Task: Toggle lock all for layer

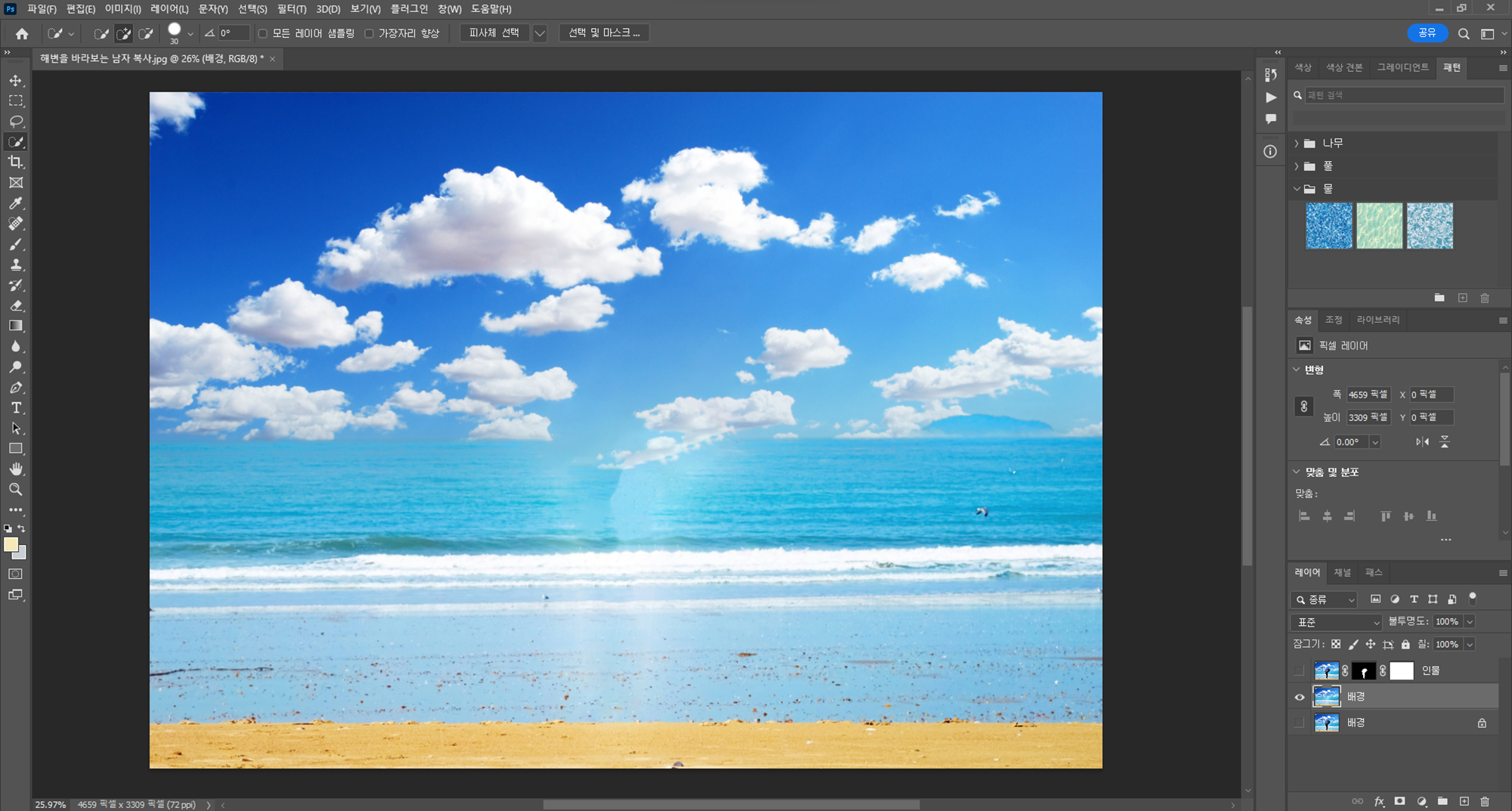Action: coord(1405,644)
